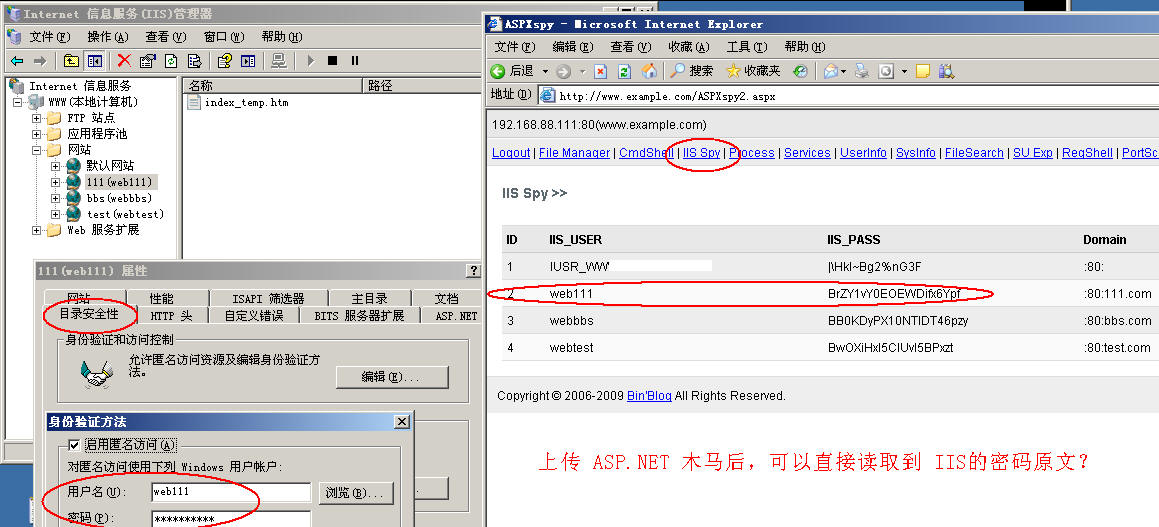Click IE Print icon
1159x527 pixels.
[x=862, y=71]
